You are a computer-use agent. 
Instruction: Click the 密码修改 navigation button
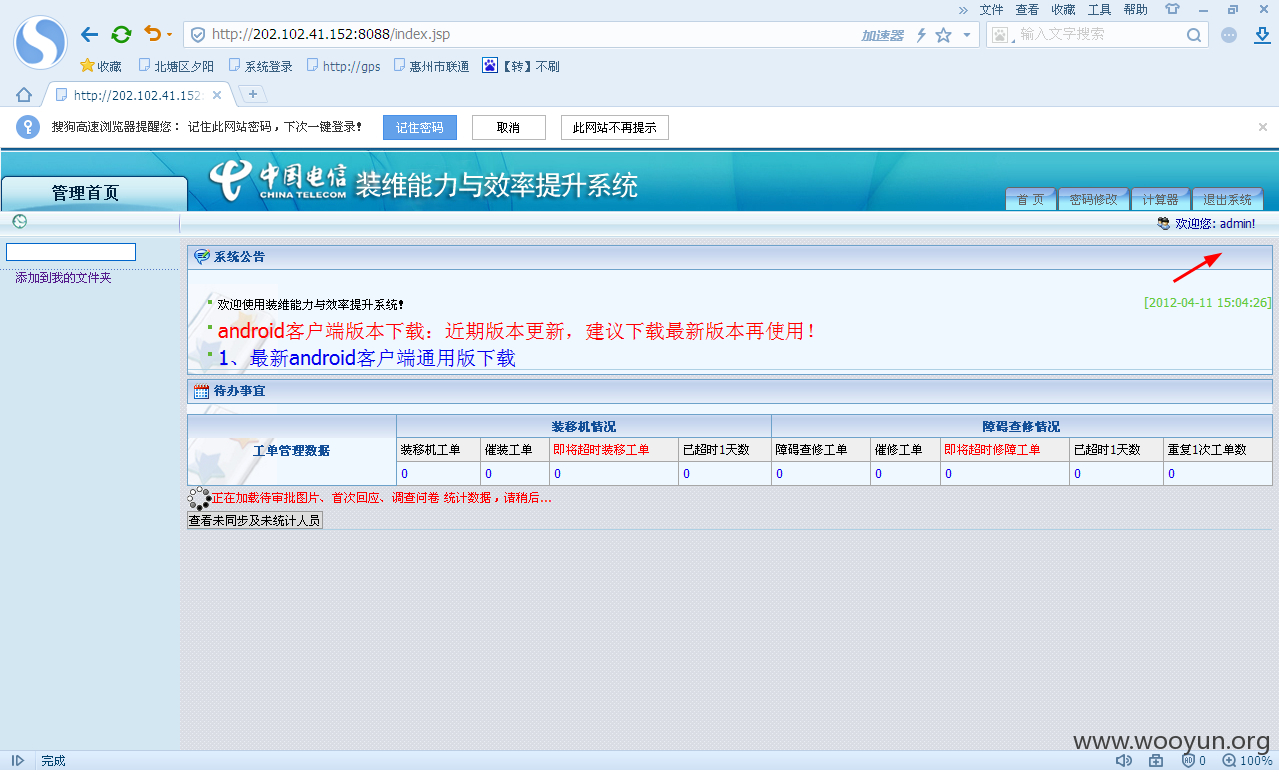coord(1094,199)
